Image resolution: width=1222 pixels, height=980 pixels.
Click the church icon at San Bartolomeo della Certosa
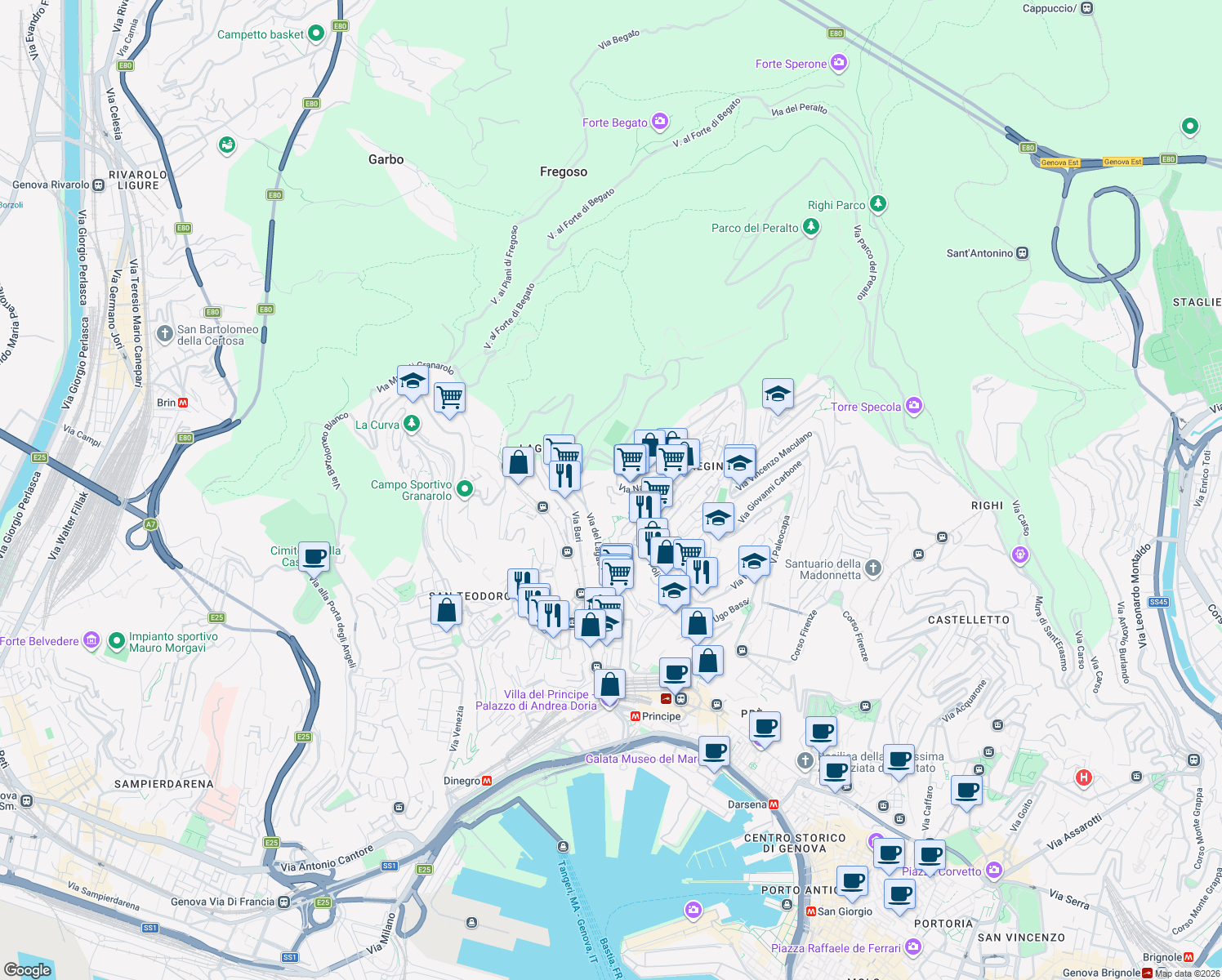coord(163,332)
